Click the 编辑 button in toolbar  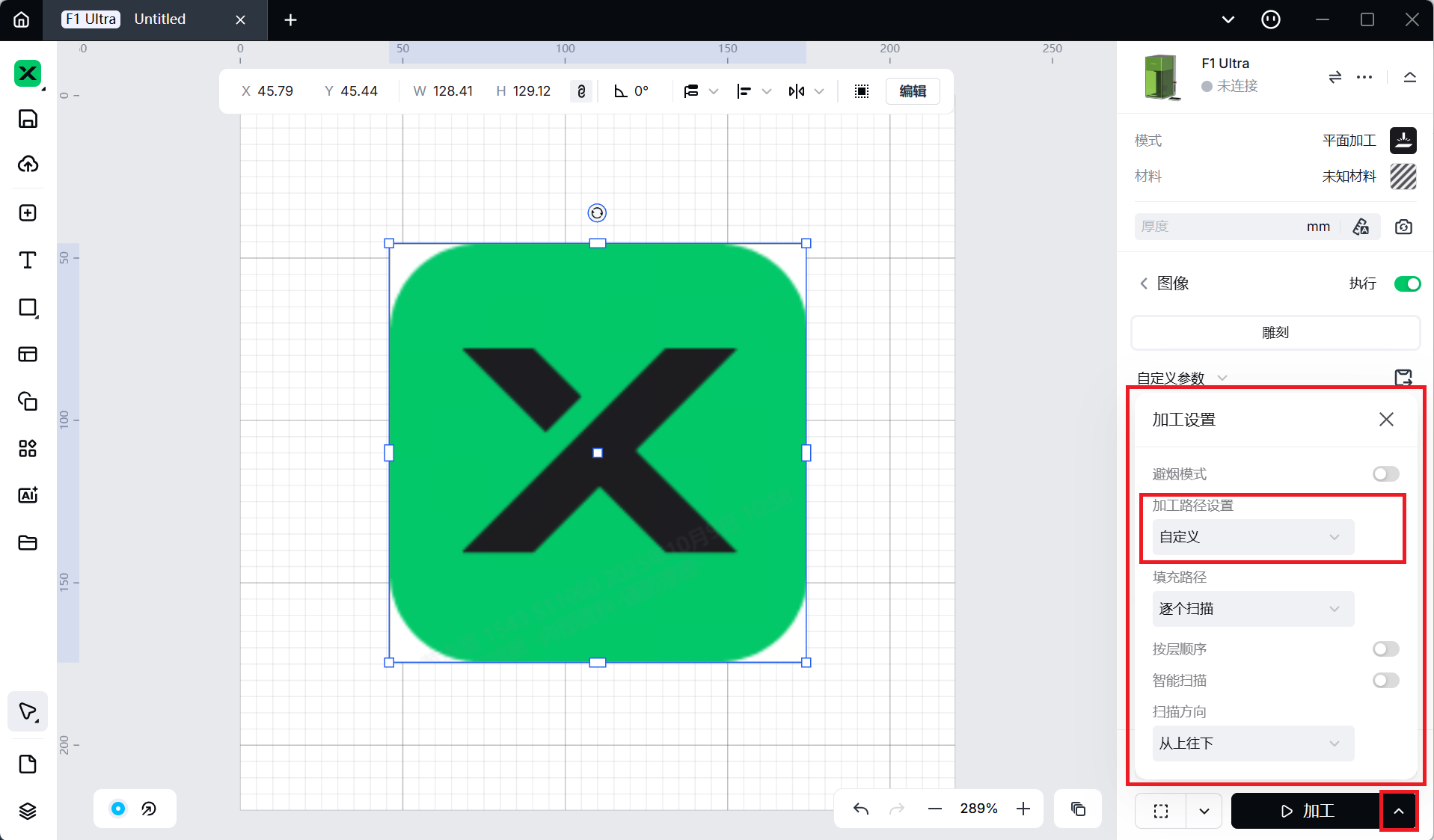coord(913,91)
